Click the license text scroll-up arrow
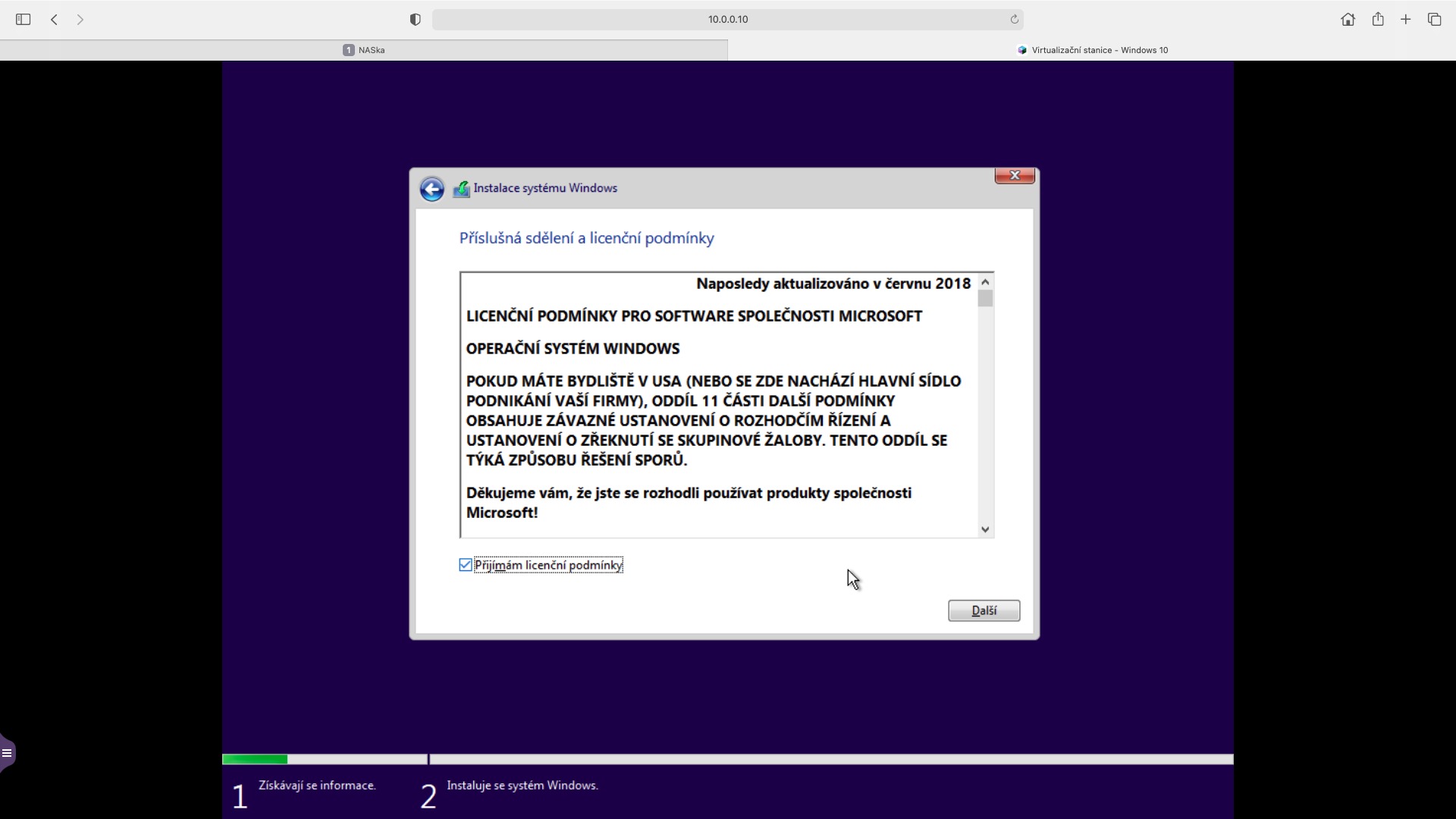Screen dimensions: 1456x819 click(x=985, y=282)
